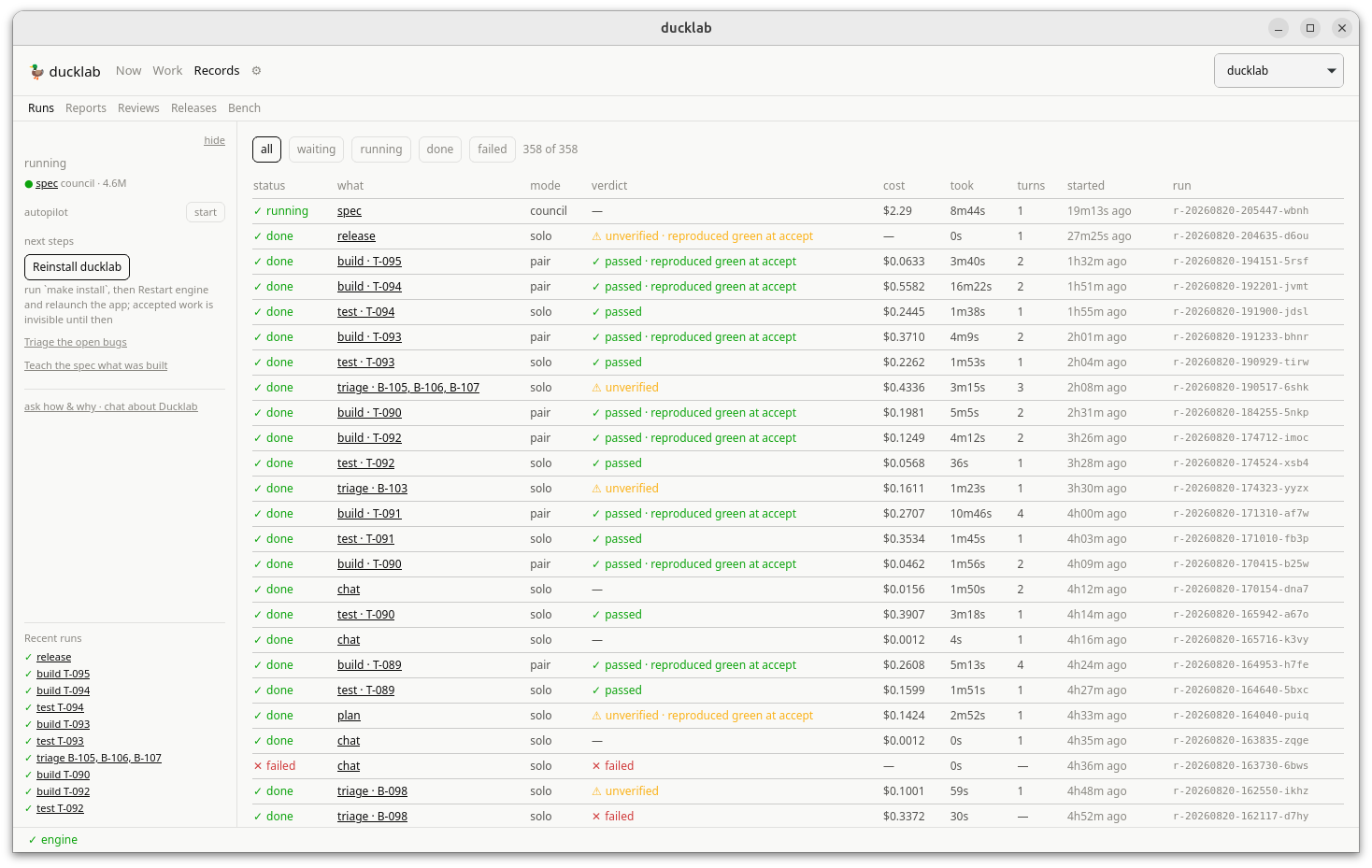The height and width of the screenshot is (868, 1372).
Task: Open the settings gear icon beside Records
Action: coord(256,71)
